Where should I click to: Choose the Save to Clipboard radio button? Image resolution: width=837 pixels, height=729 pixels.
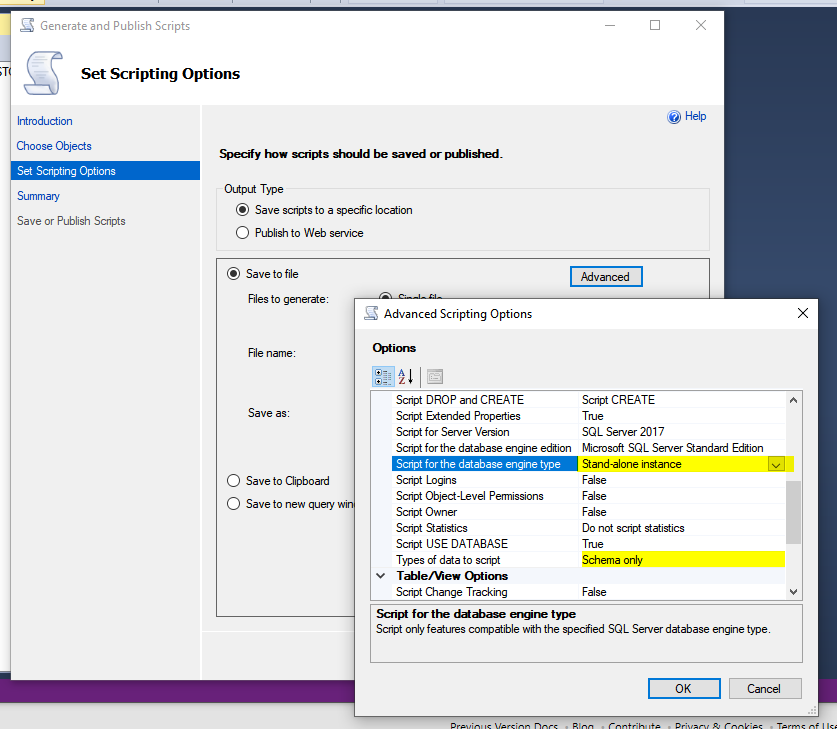click(x=234, y=481)
